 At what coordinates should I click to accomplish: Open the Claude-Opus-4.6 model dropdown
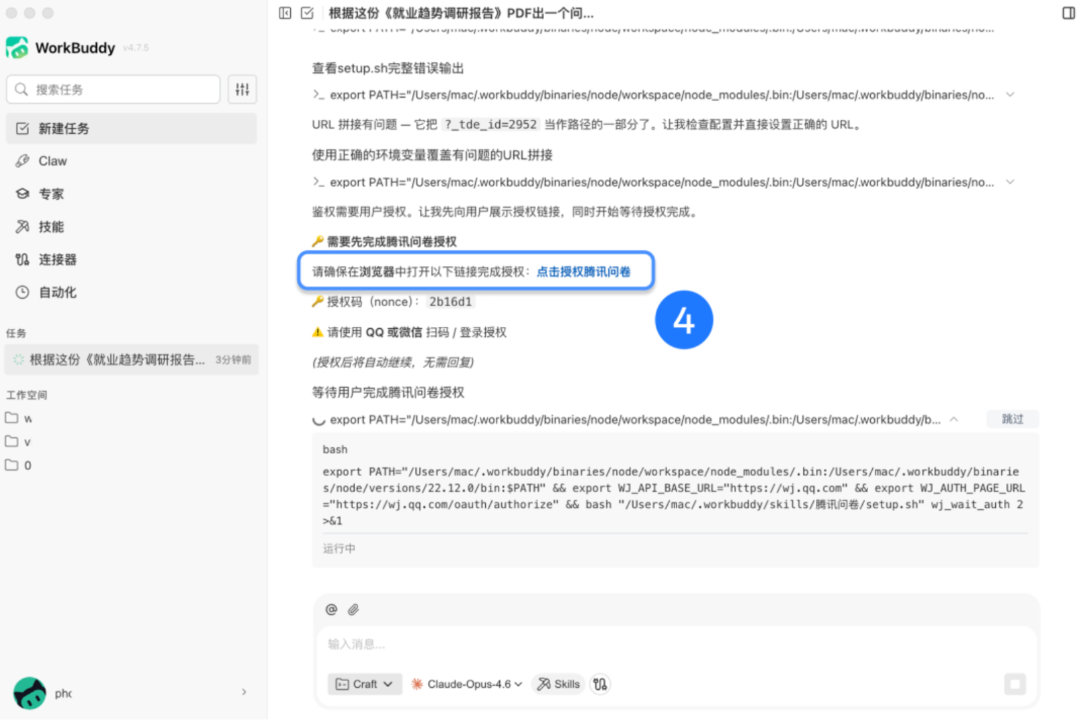tap(467, 684)
